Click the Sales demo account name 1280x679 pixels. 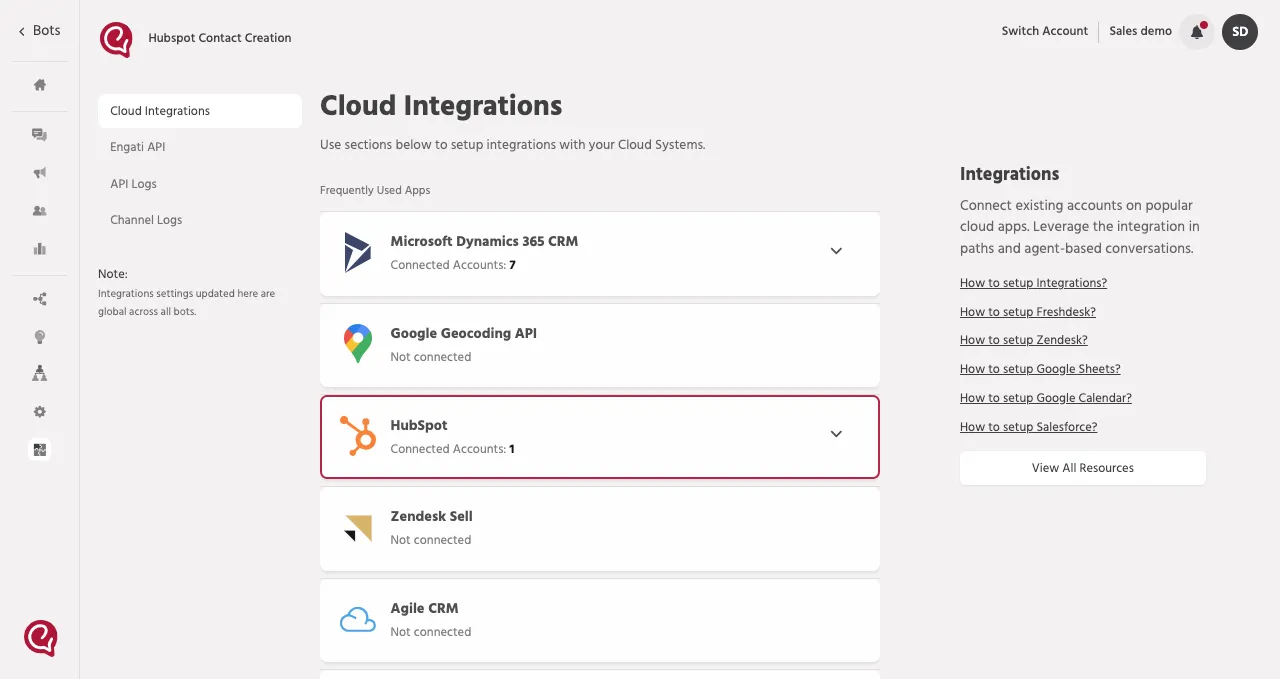(x=1140, y=31)
